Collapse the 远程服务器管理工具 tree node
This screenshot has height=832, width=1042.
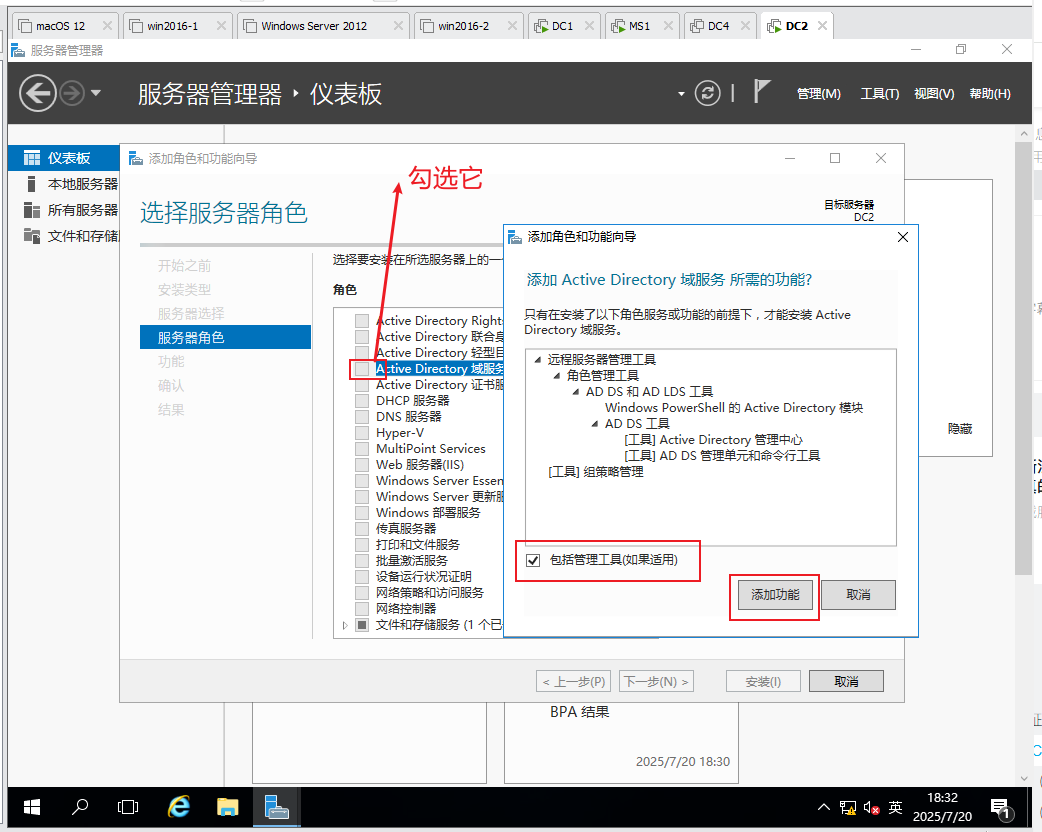tap(538, 360)
